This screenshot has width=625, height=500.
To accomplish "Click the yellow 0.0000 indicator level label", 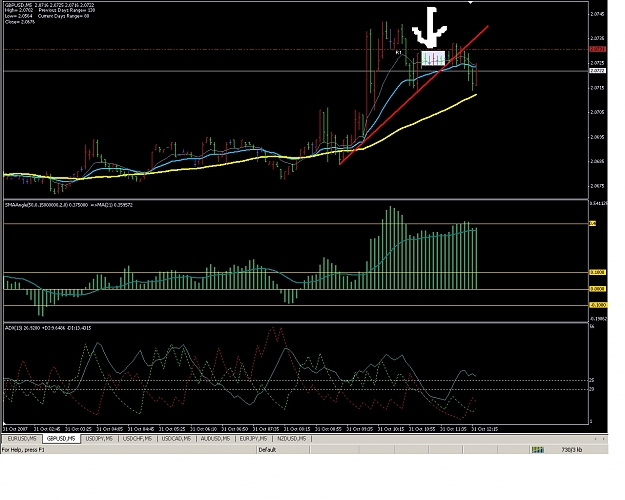I will [598, 289].
